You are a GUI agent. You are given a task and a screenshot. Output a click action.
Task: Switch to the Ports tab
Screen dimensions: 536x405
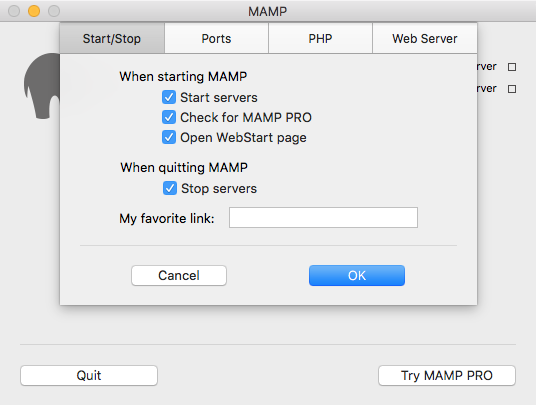tap(216, 39)
